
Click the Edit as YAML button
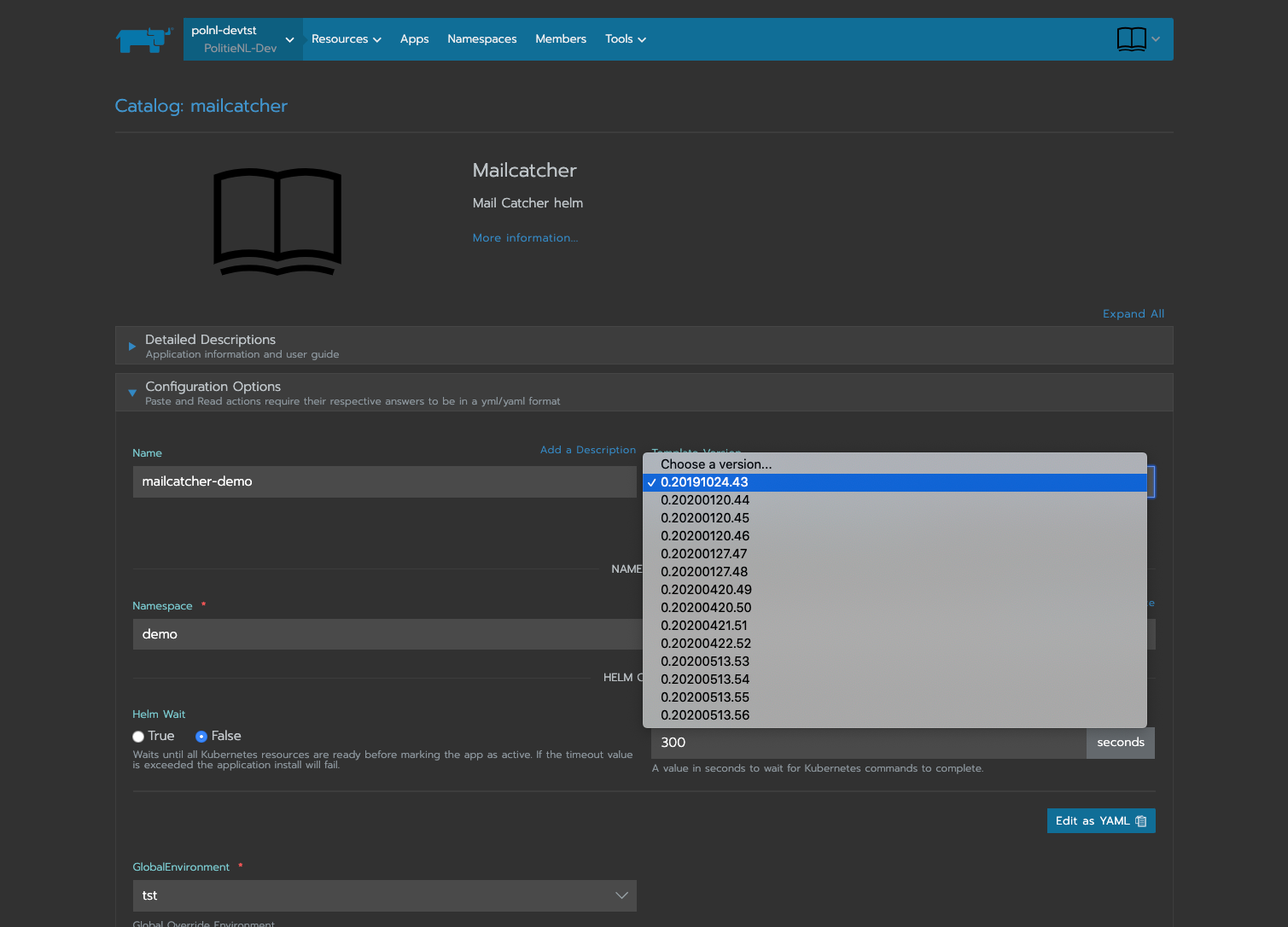point(1101,821)
